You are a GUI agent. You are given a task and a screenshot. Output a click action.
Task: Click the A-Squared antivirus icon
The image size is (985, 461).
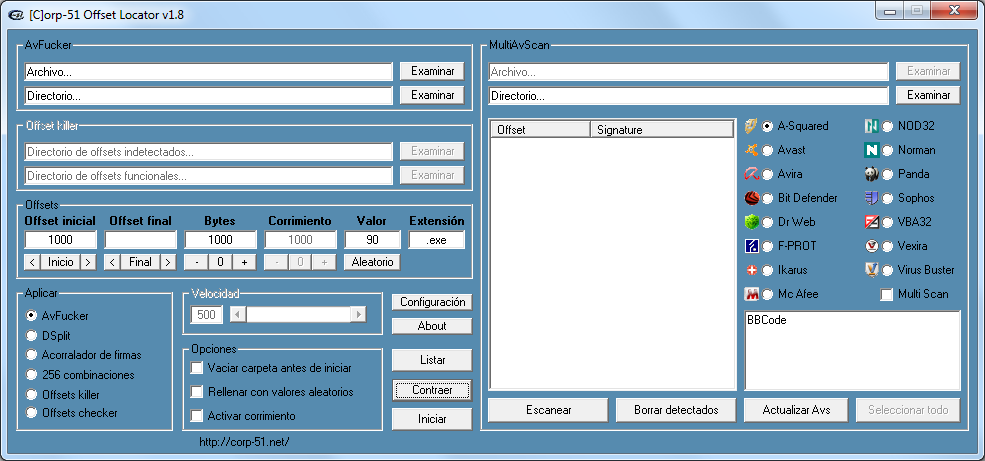751,126
